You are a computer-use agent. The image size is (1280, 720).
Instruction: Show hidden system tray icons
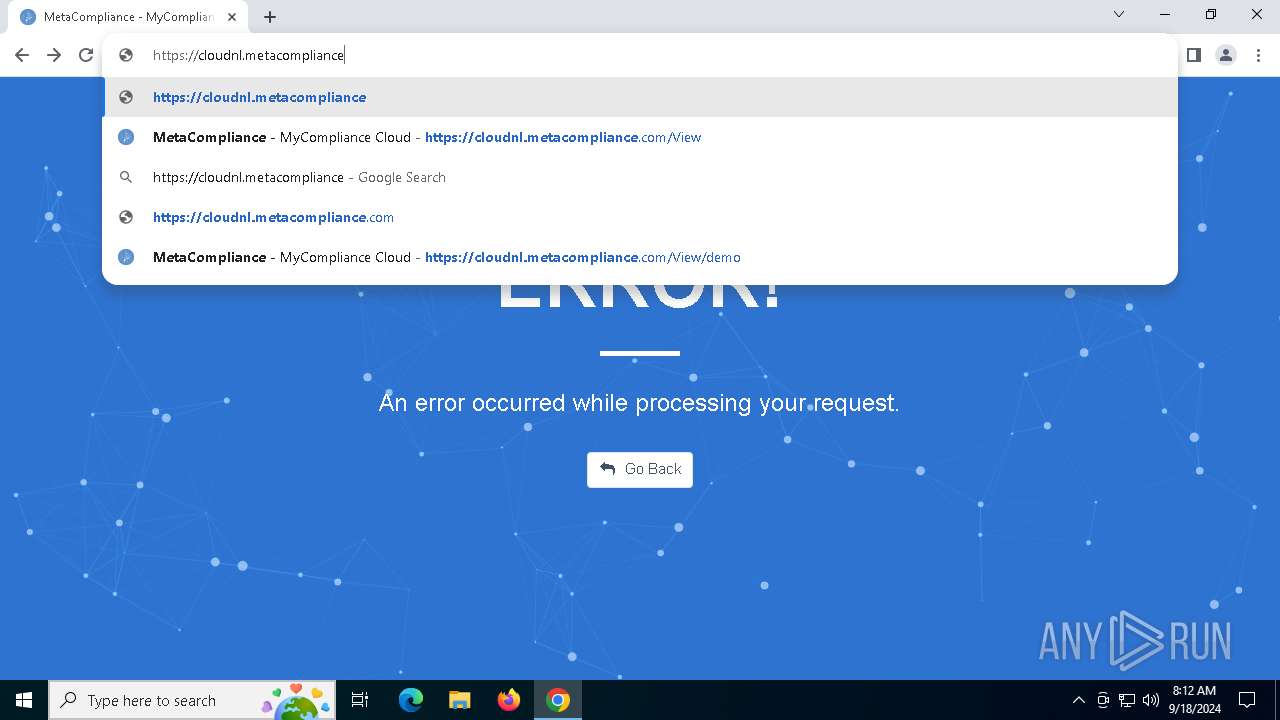pyautogui.click(x=1078, y=700)
